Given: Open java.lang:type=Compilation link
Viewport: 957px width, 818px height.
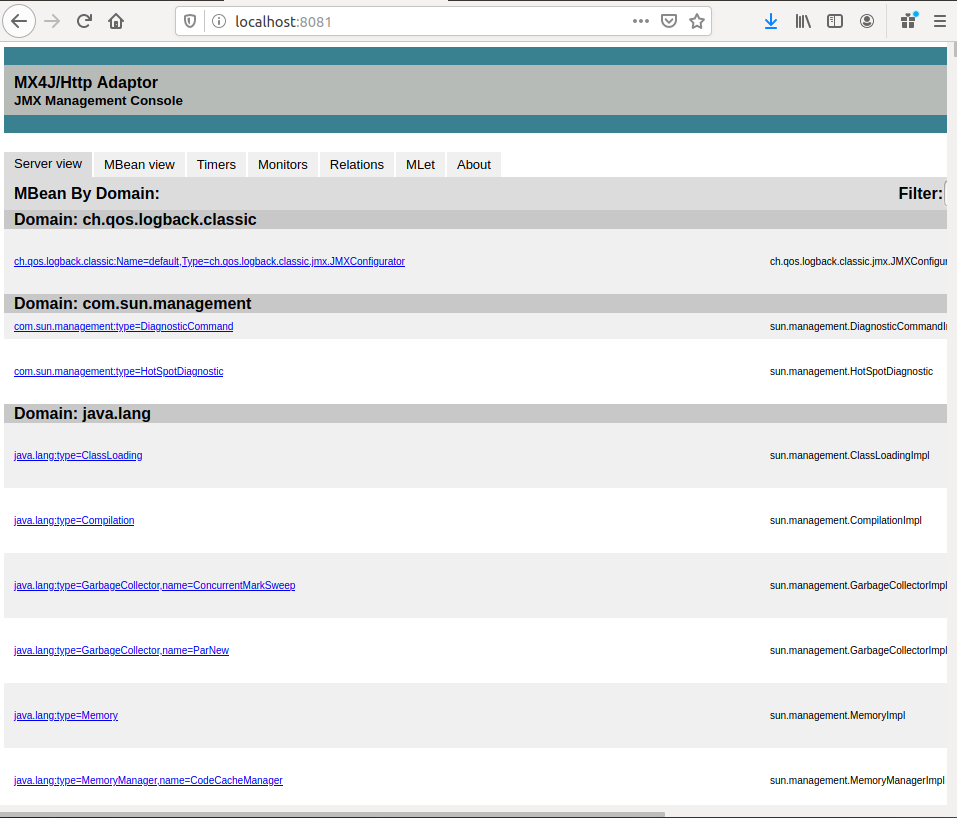Looking at the screenshot, I should (74, 520).
